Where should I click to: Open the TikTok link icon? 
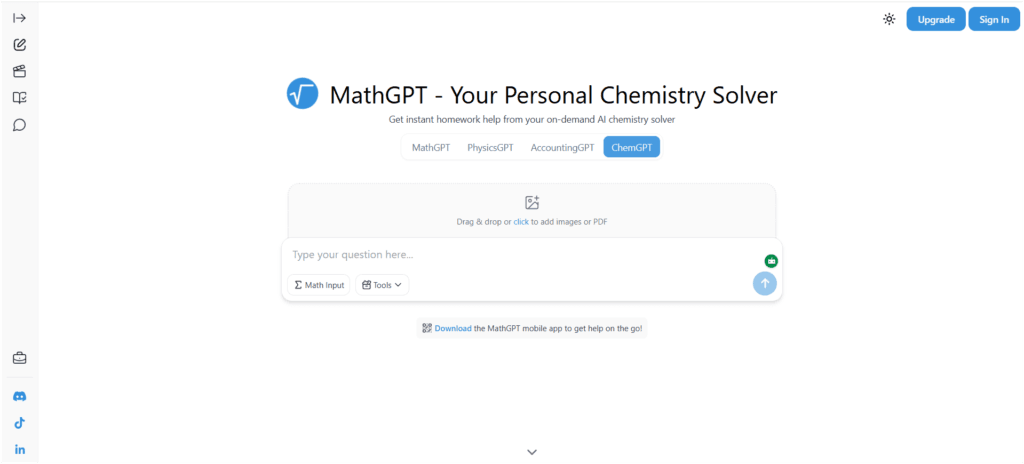19,423
